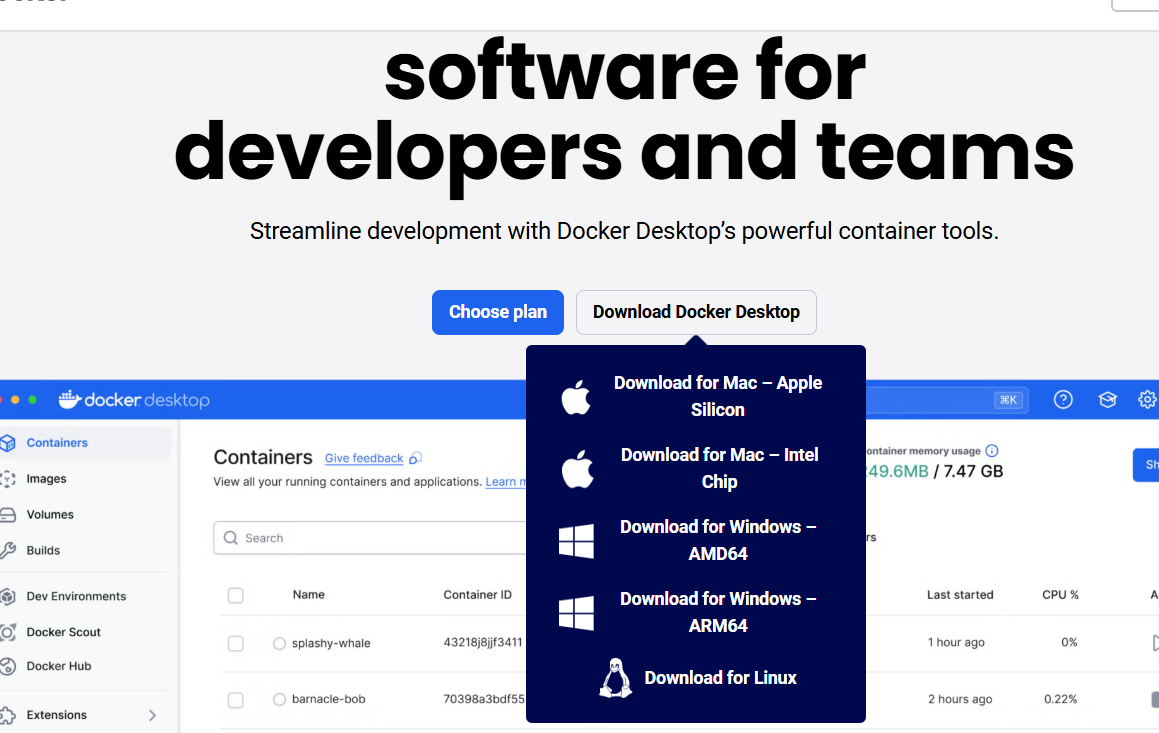
Task: Choose Download for Windows – AMD64
Action: [718, 540]
